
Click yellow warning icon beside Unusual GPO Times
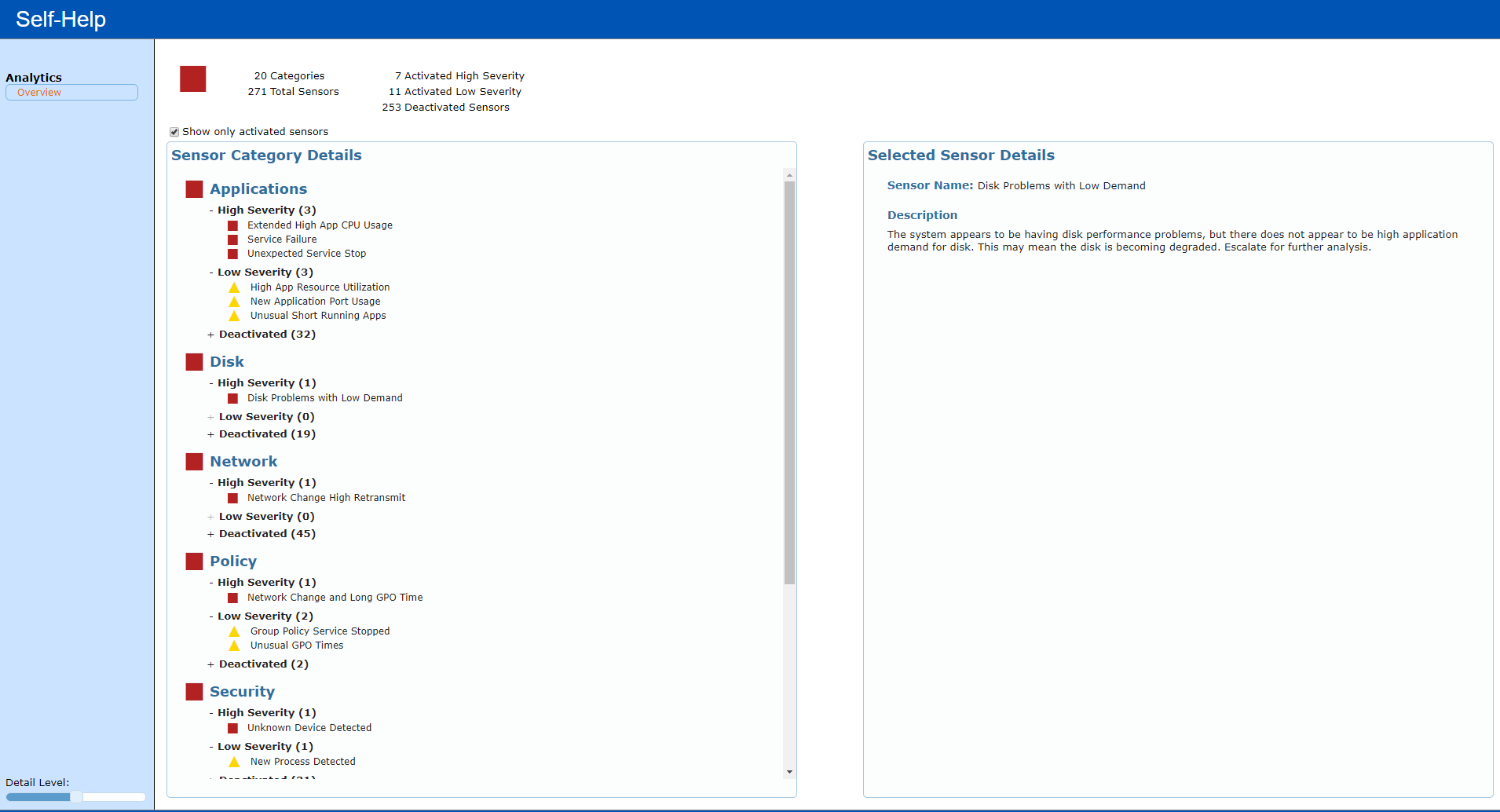point(234,646)
